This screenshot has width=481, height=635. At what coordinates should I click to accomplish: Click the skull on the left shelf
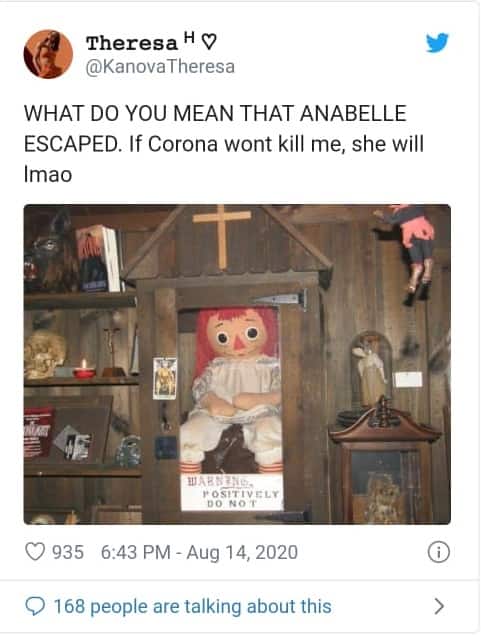(x=43, y=354)
